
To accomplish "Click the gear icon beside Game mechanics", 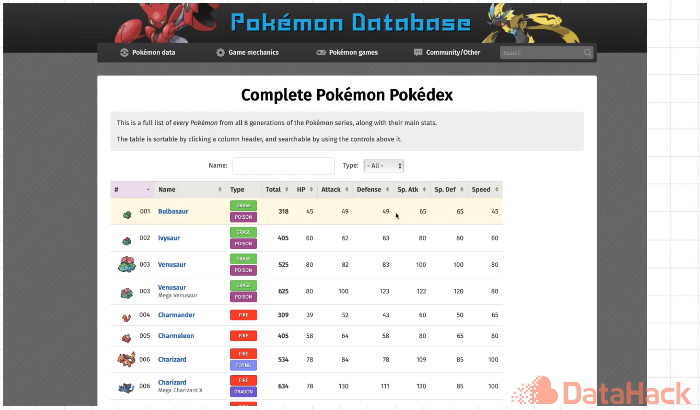I will point(221,53).
